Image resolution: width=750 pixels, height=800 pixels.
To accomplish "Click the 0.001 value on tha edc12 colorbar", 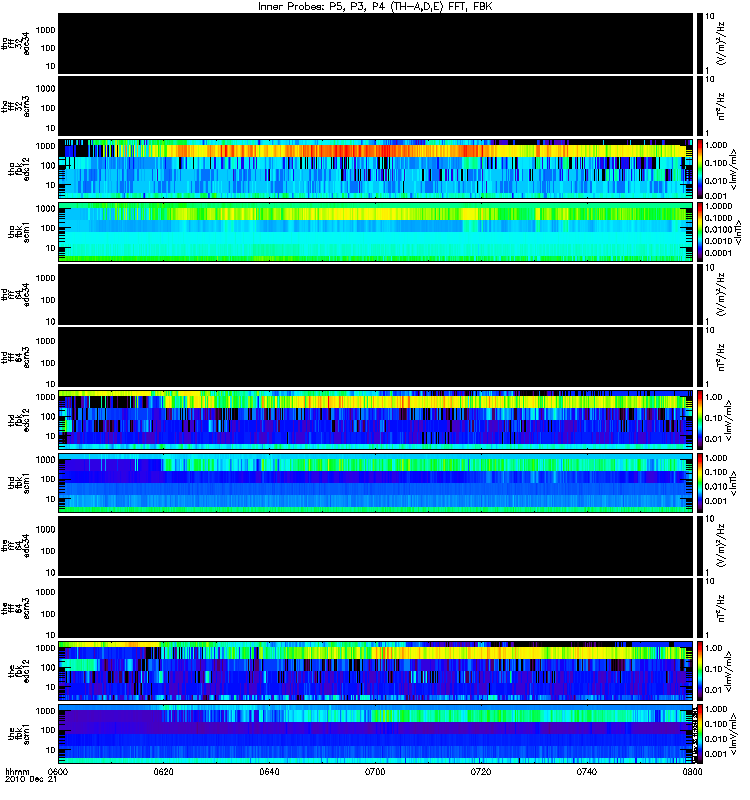I will (x=716, y=196).
